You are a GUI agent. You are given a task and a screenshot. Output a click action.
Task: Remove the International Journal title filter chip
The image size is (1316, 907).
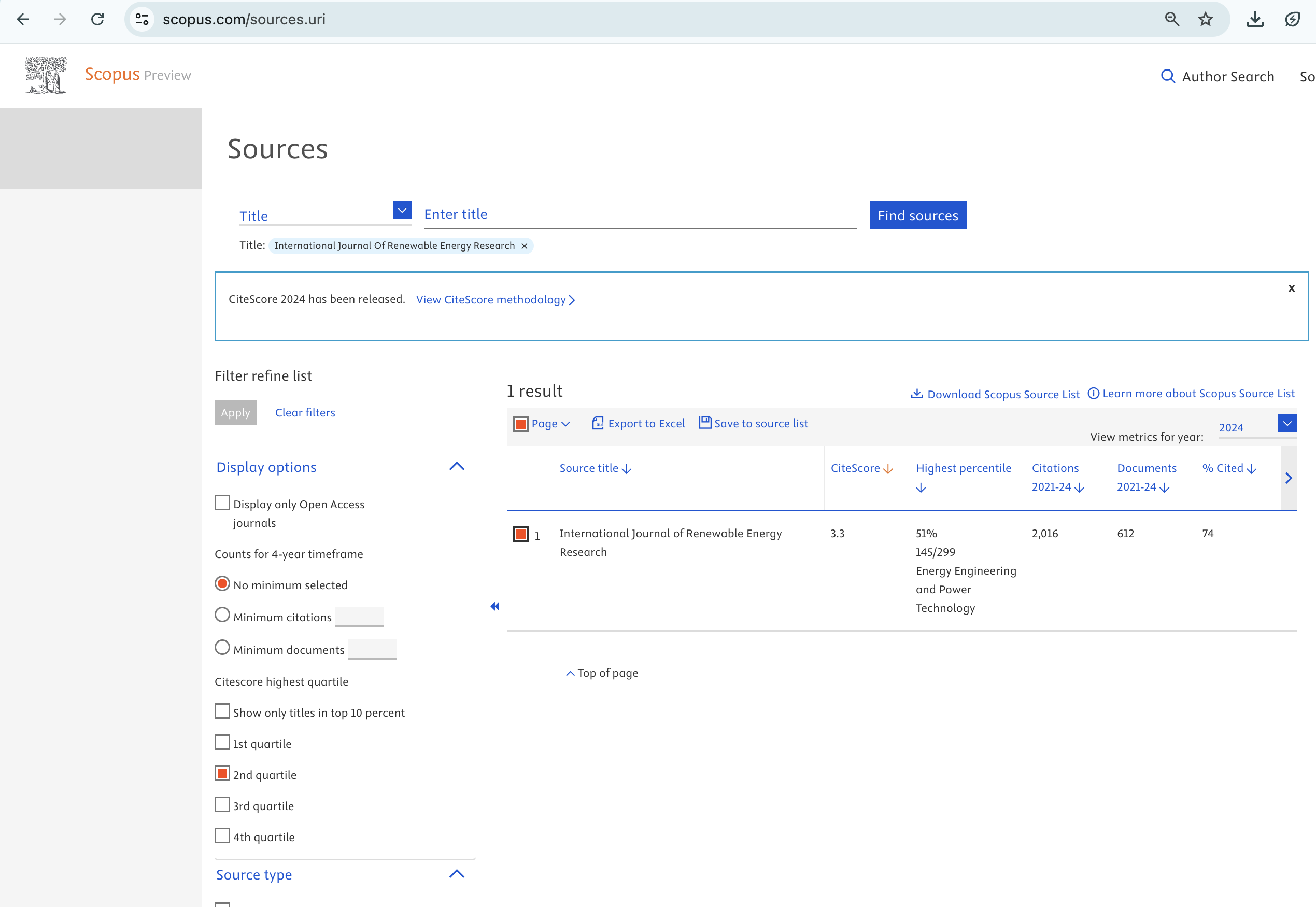coord(524,246)
